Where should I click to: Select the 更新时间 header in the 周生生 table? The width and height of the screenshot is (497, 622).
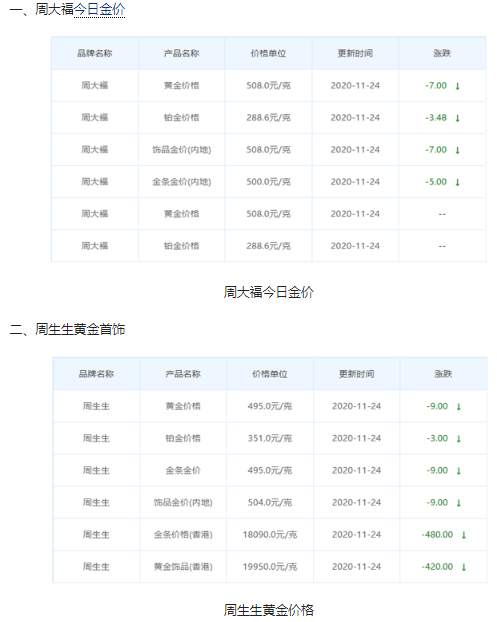[x=357, y=374]
